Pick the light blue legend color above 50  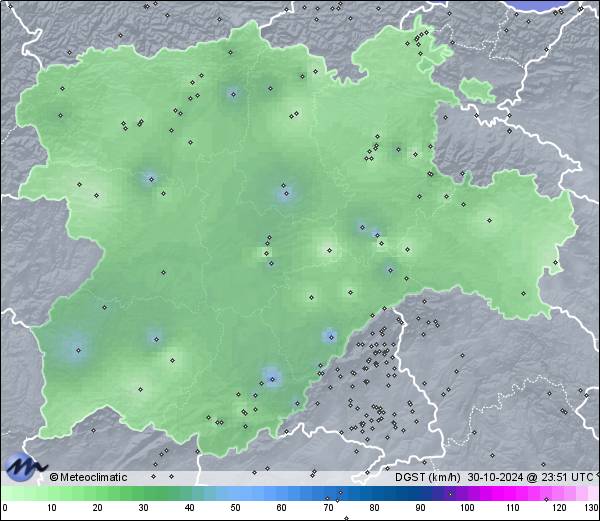[x=235, y=493]
